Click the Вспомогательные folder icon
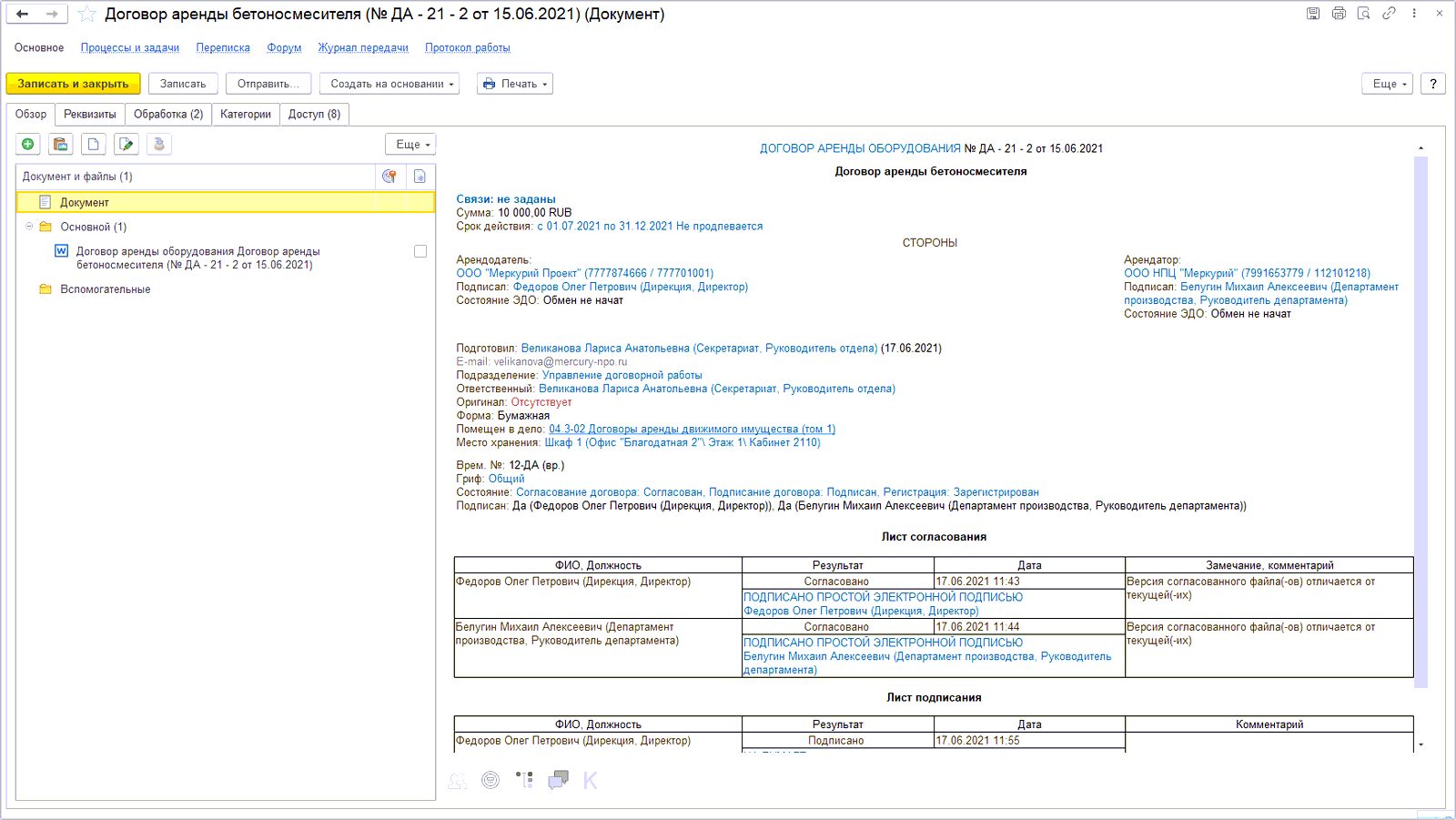The height and width of the screenshot is (820, 1456). tap(45, 289)
